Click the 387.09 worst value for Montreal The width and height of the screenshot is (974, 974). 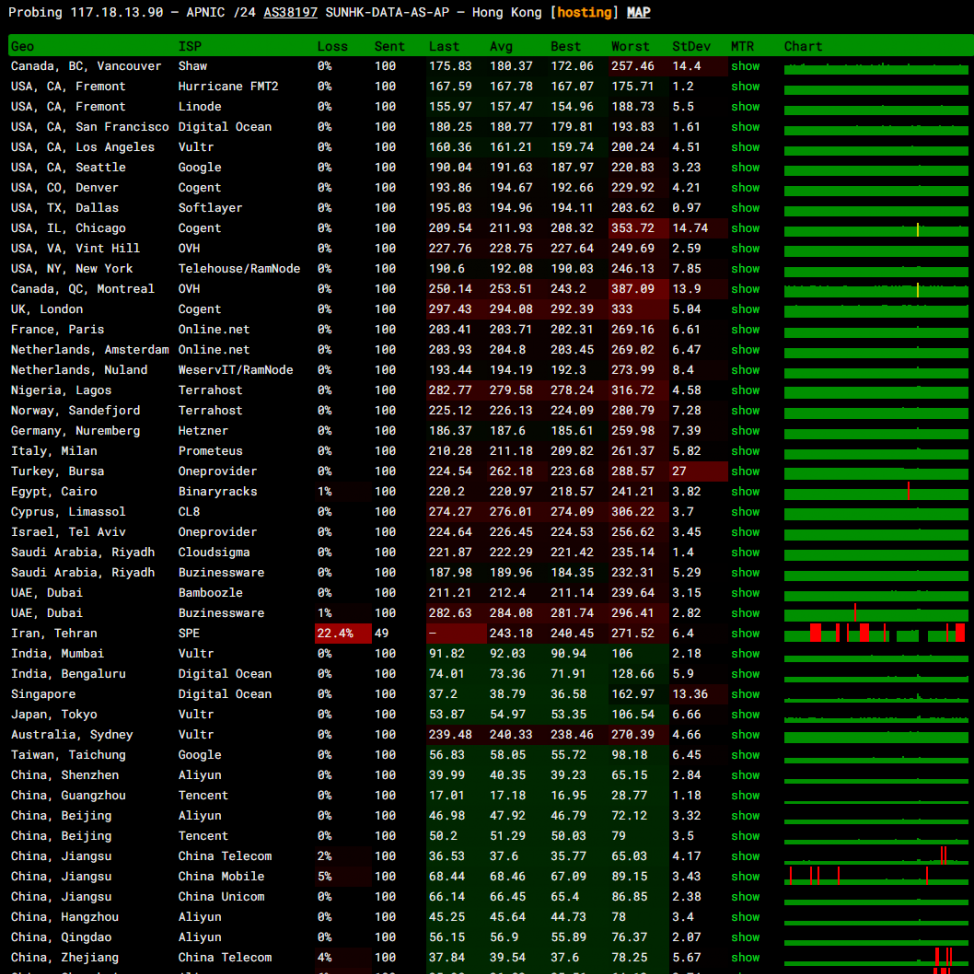coord(639,289)
